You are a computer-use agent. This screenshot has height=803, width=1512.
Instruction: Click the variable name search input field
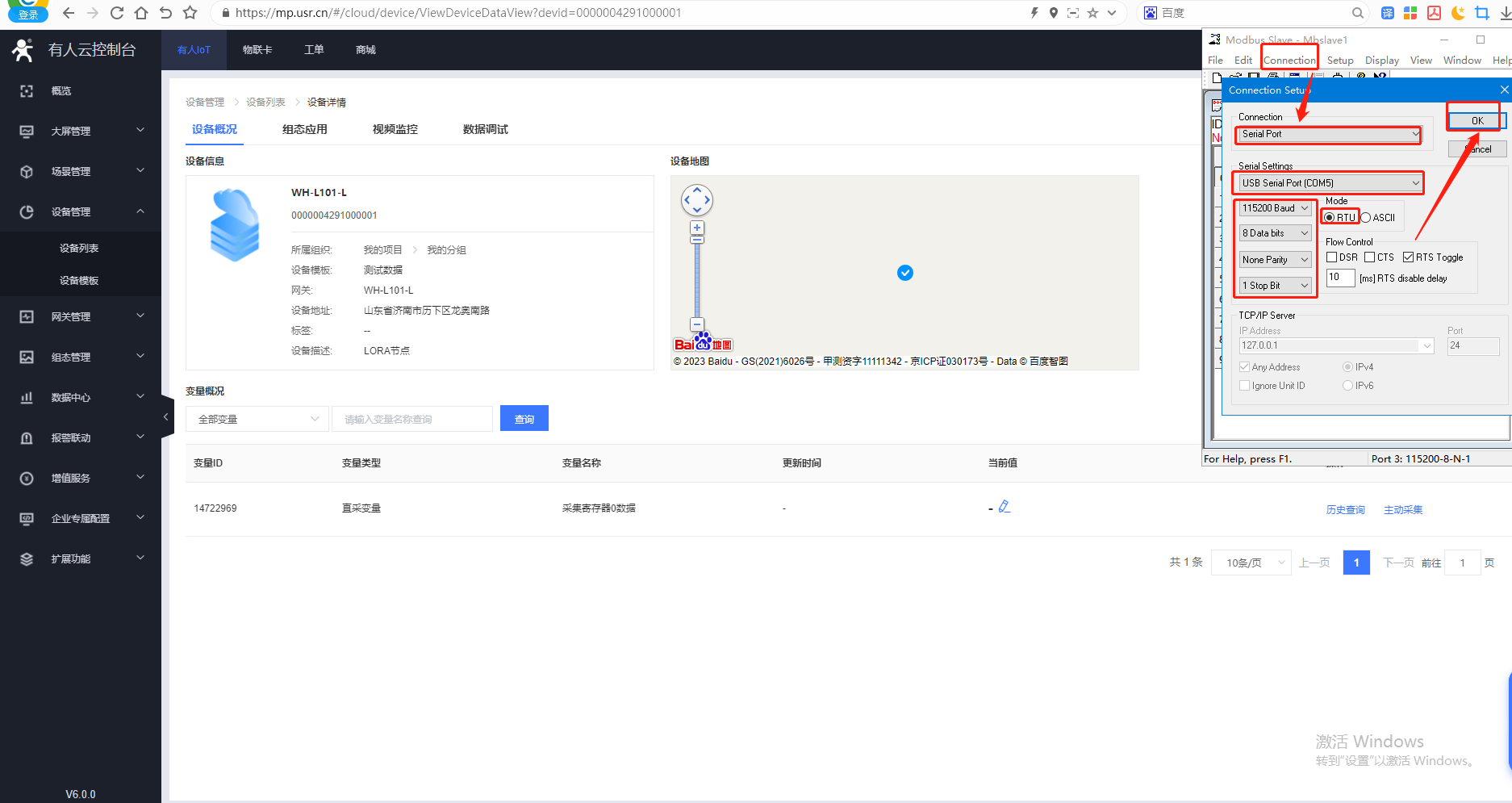[x=411, y=419]
